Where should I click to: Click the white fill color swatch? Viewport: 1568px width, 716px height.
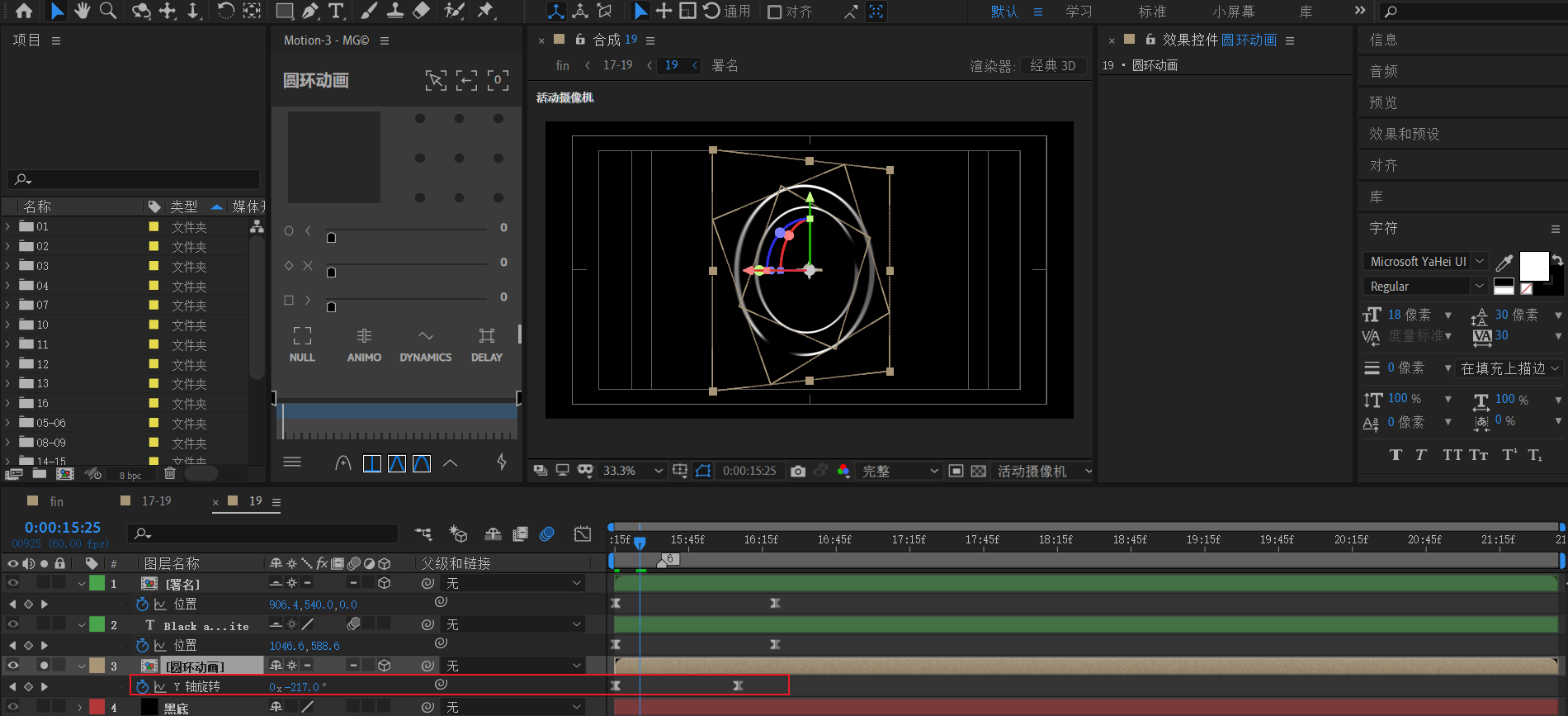click(x=1534, y=267)
